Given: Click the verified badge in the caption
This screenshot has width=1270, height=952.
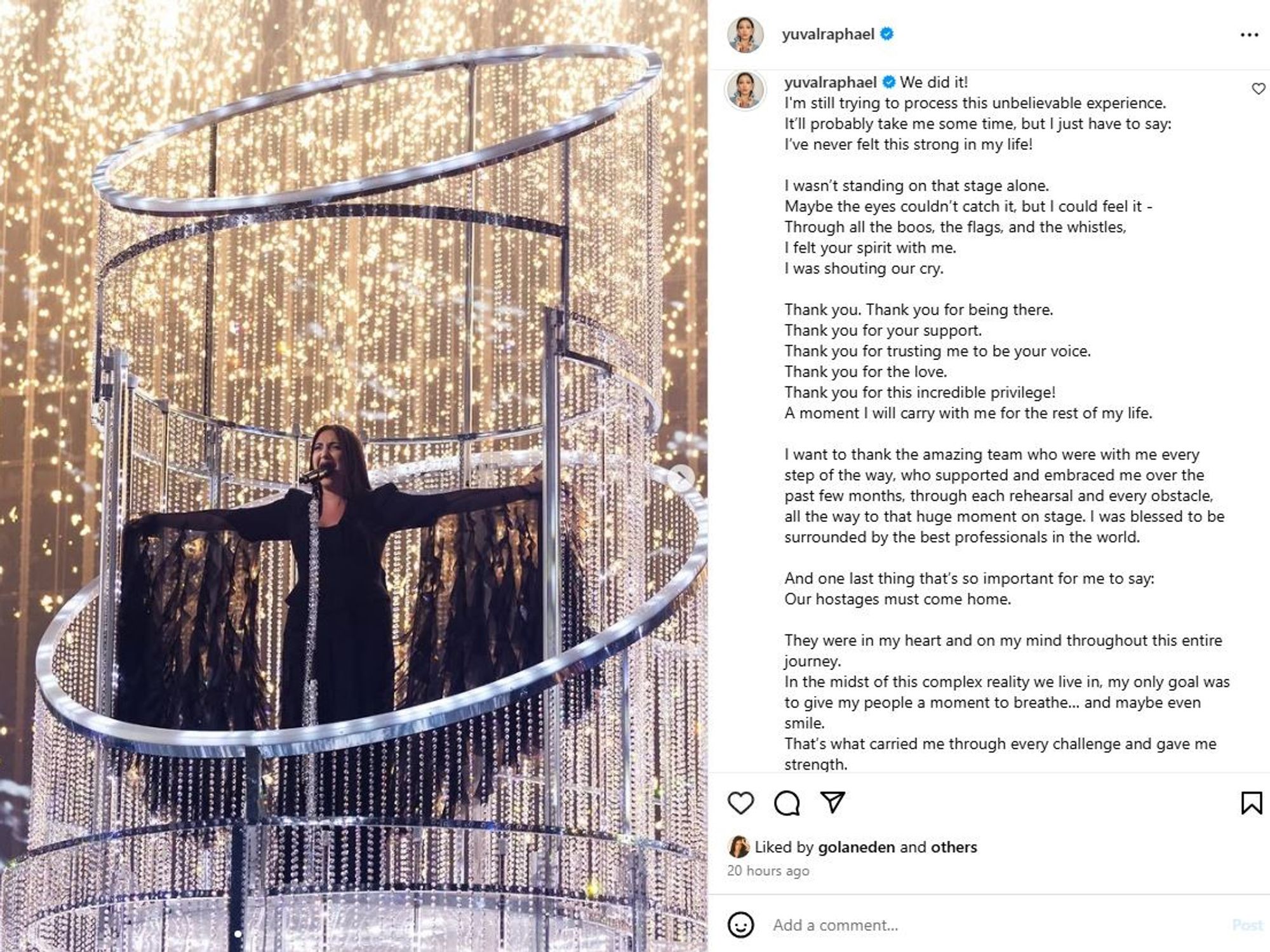Looking at the screenshot, I should coord(889,82).
